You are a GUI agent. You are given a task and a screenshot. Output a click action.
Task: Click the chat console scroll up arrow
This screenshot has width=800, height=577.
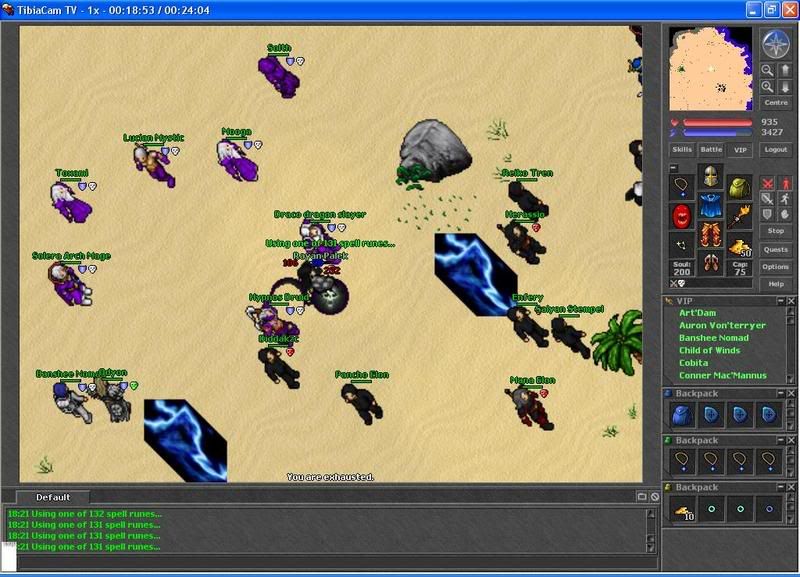[651, 513]
